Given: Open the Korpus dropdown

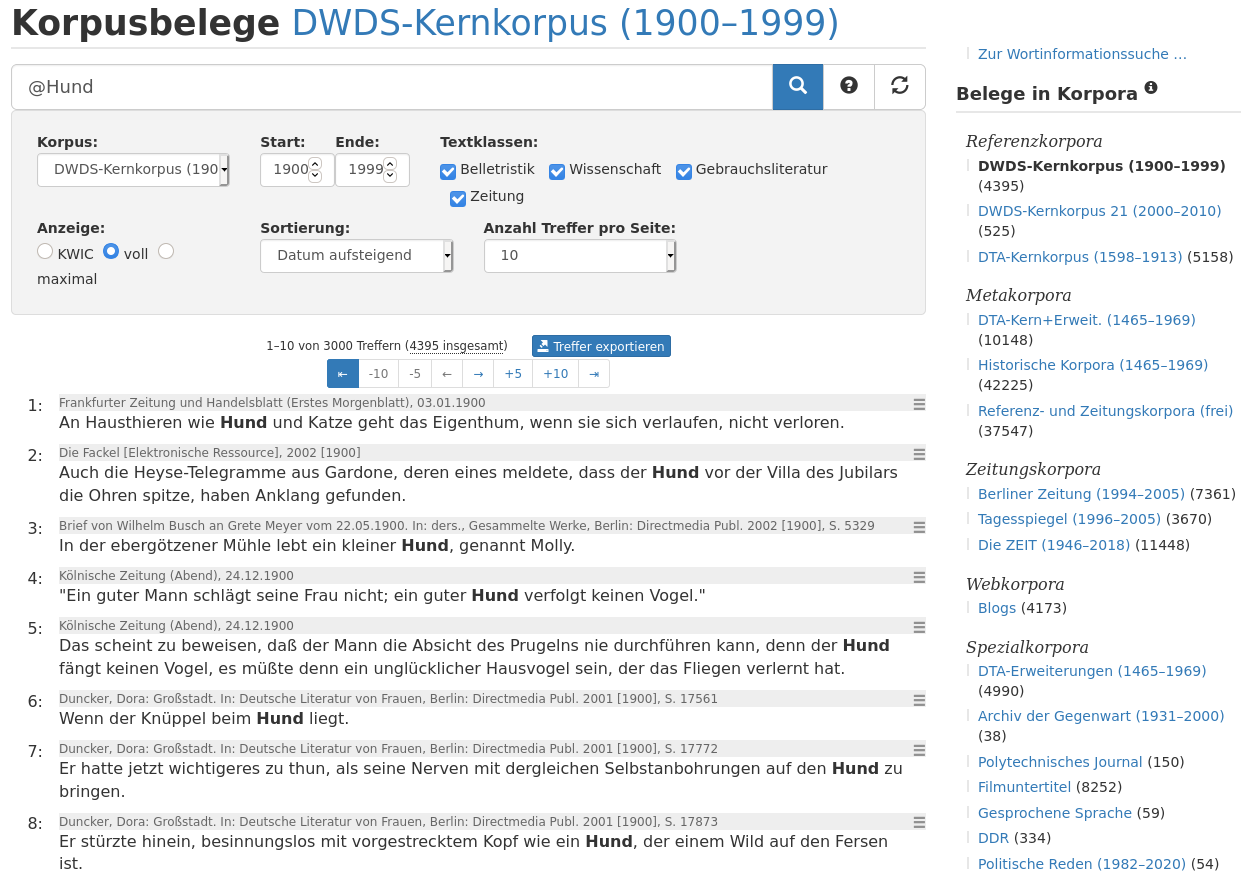Looking at the screenshot, I should pyautogui.click(x=133, y=170).
